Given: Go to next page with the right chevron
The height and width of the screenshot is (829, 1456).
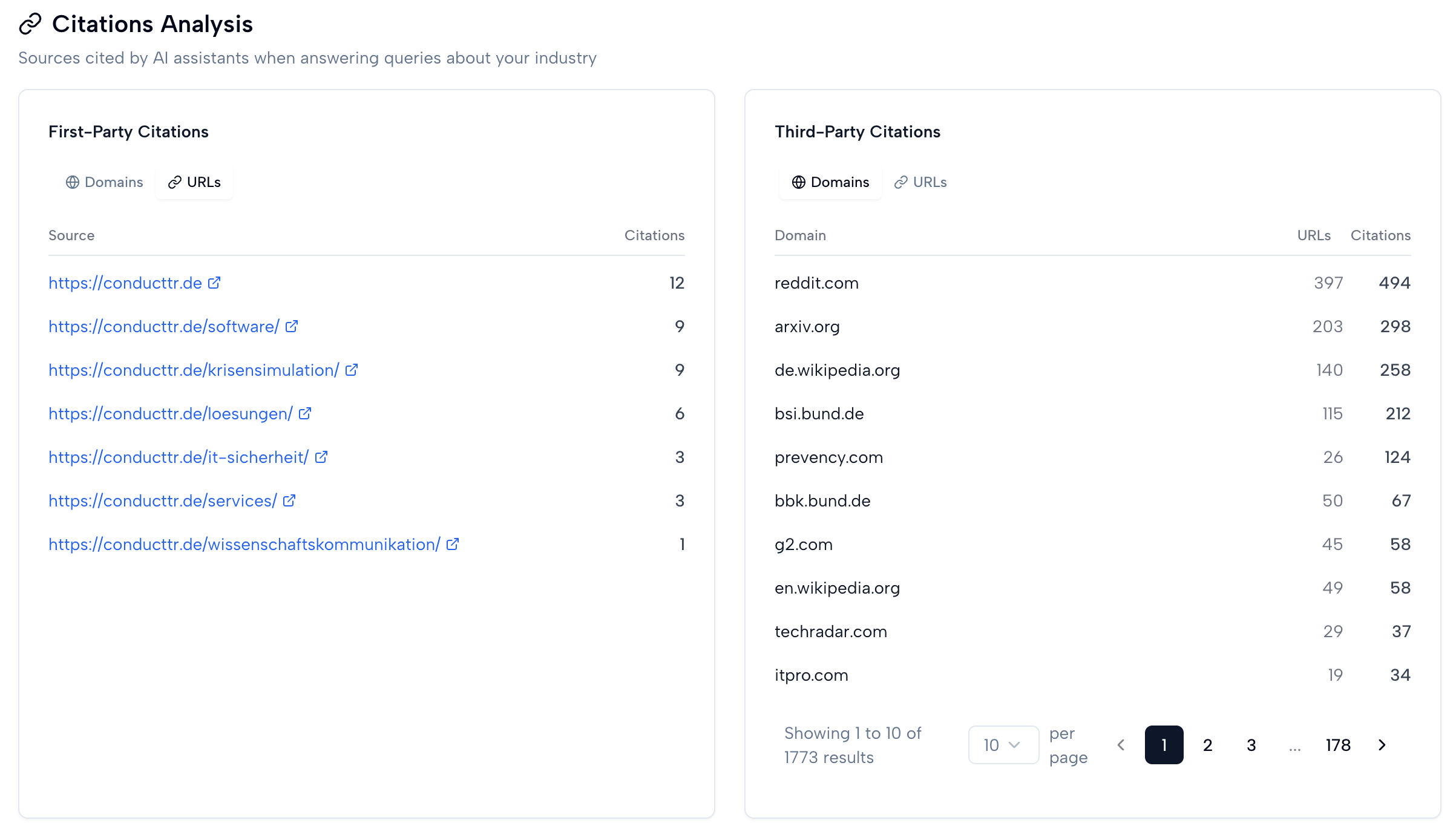Looking at the screenshot, I should [1382, 745].
